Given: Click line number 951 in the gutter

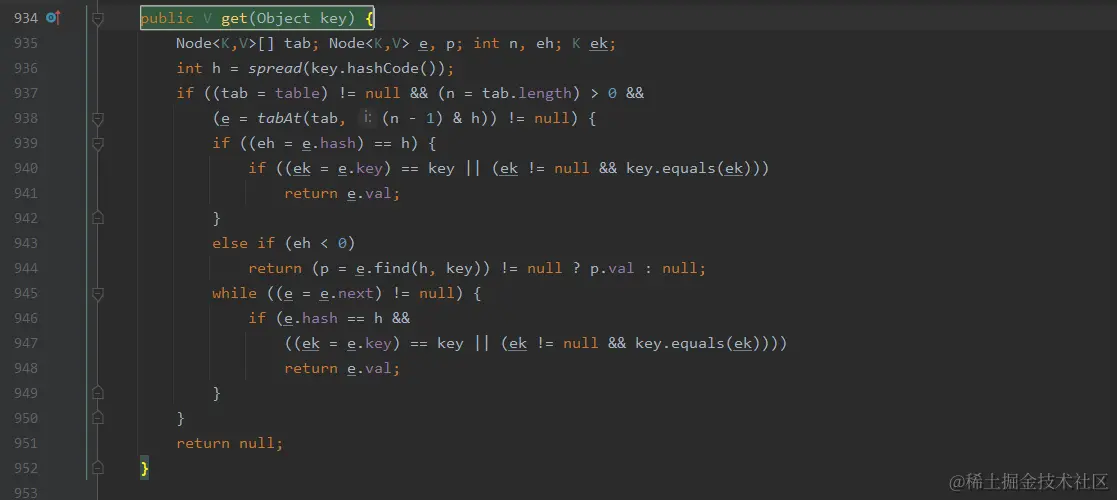Looking at the screenshot, I should coord(26,443).
